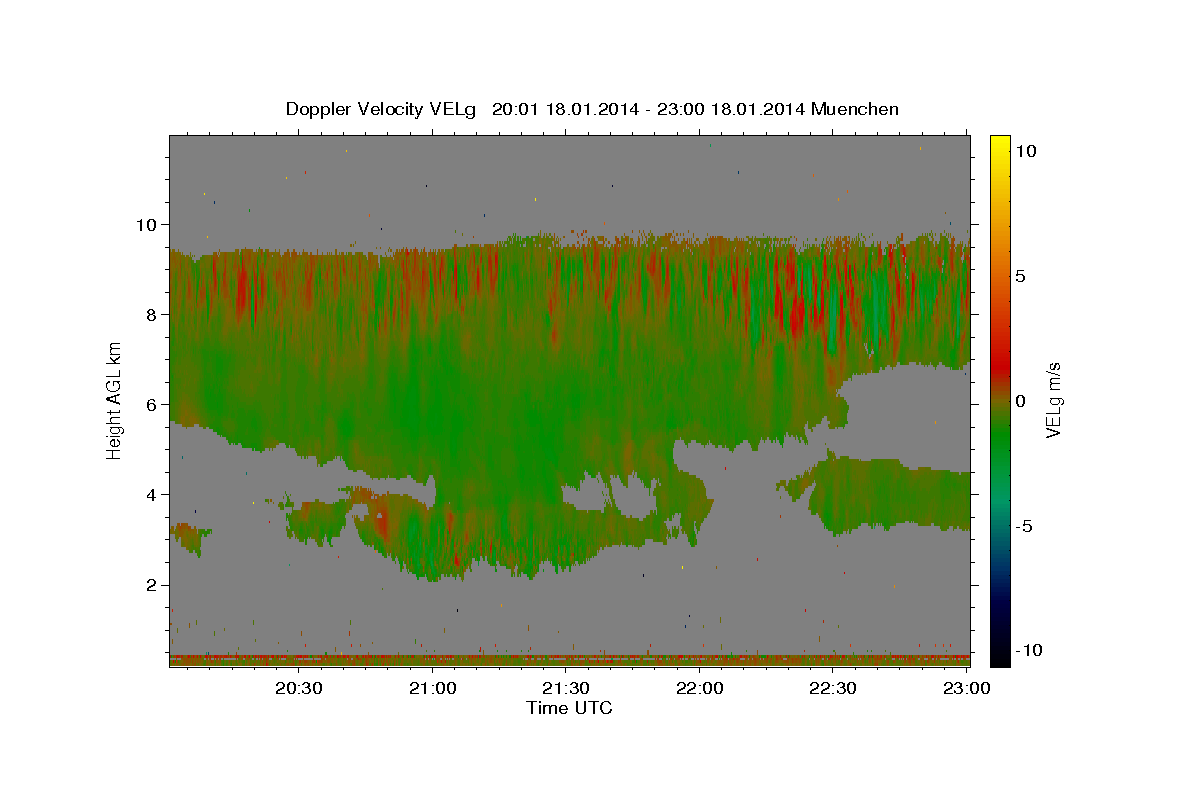Click the Time UTC axis title
1200x800 pixels.
(x=569, y=708)
